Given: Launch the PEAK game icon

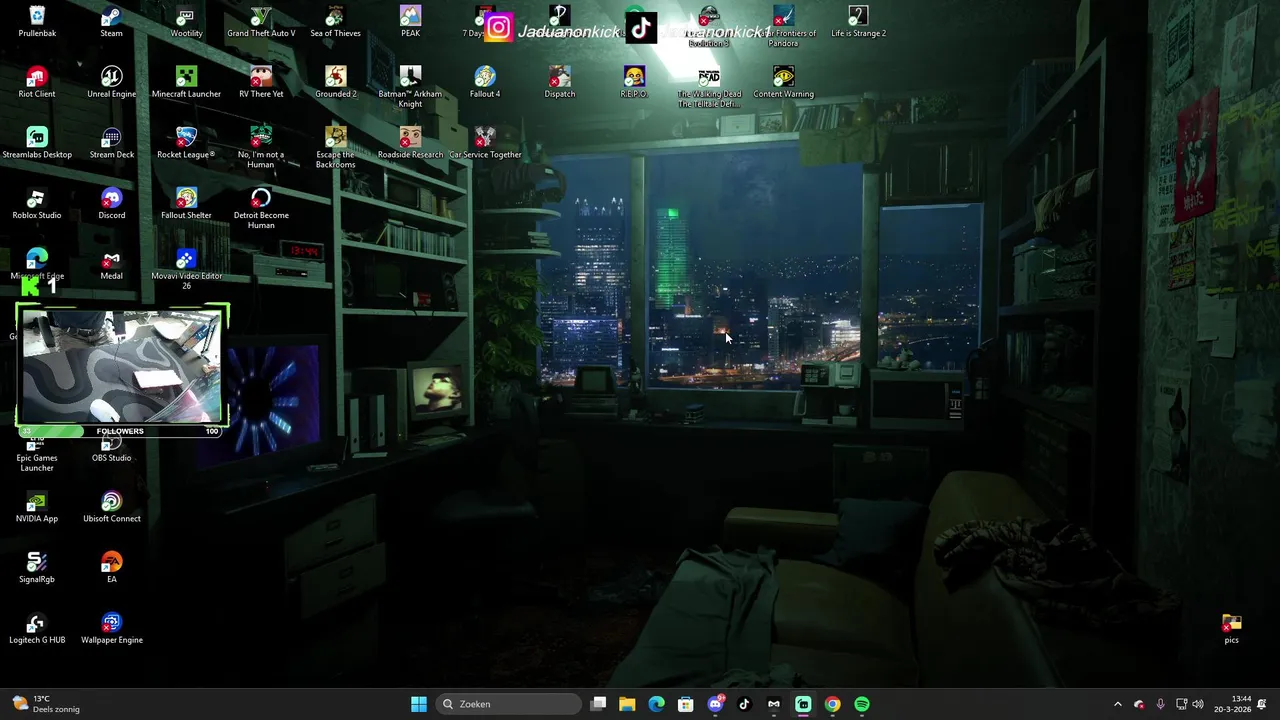Looking at the screenshot, I should (410, 22).
